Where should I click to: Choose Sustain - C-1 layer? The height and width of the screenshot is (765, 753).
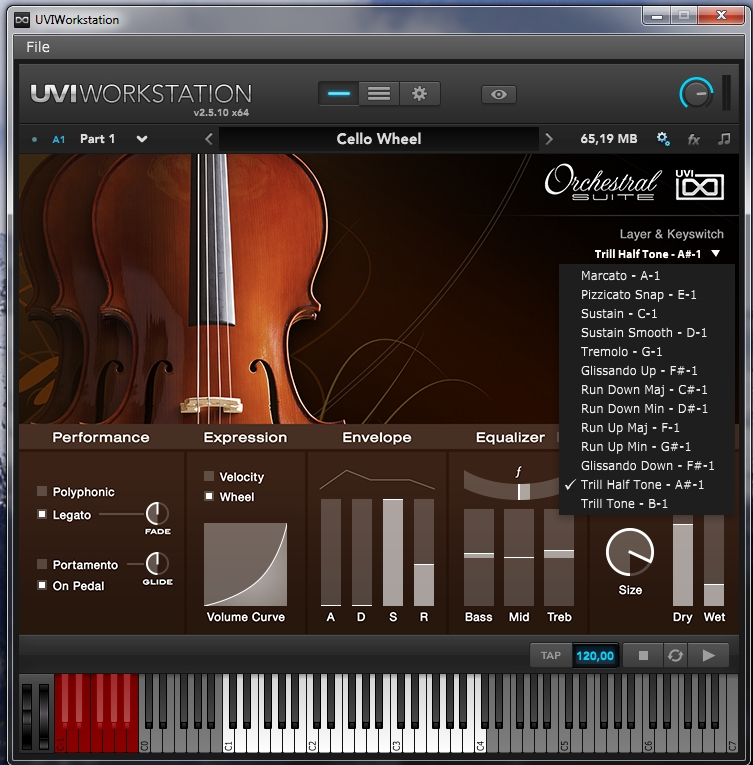647,314
